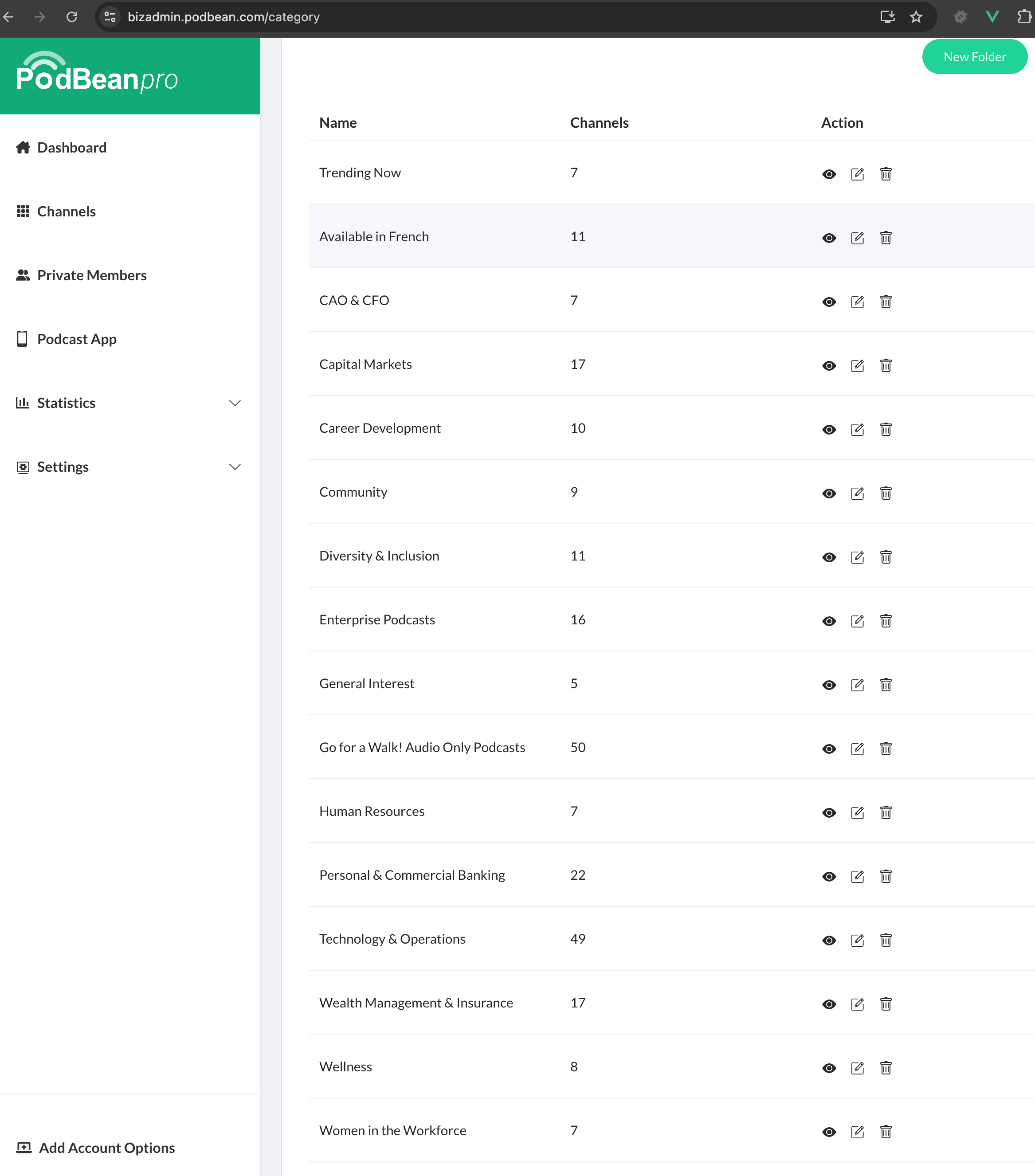Viewport: 1035px width, 1176px height.
Task: Preview the Available in French folder
Action: [828, 237]
